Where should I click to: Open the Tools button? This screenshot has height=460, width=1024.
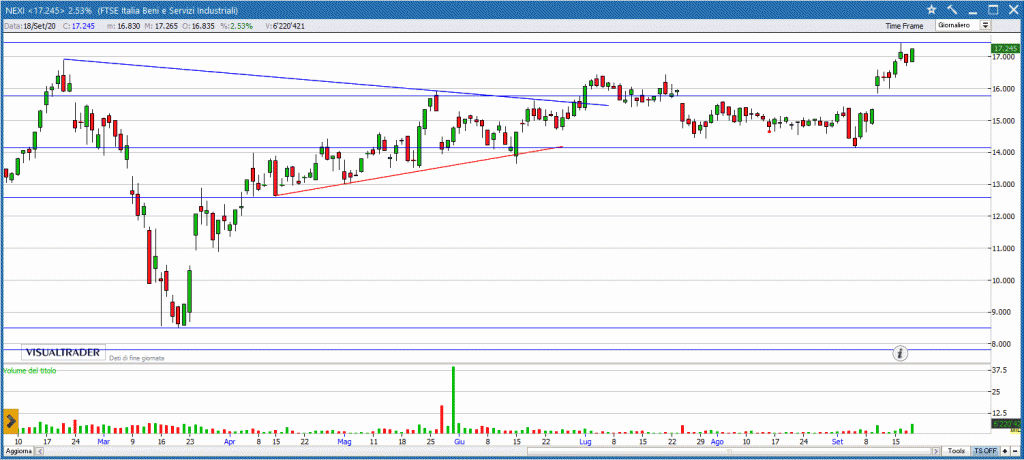pos(957,452)
